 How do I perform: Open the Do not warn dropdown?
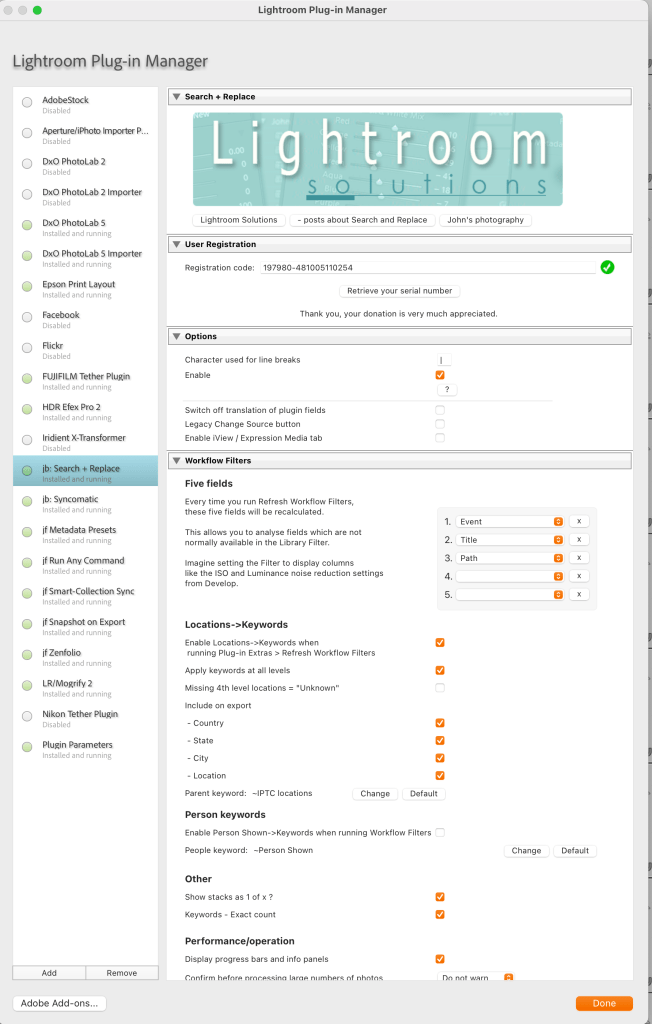[477, 977]
